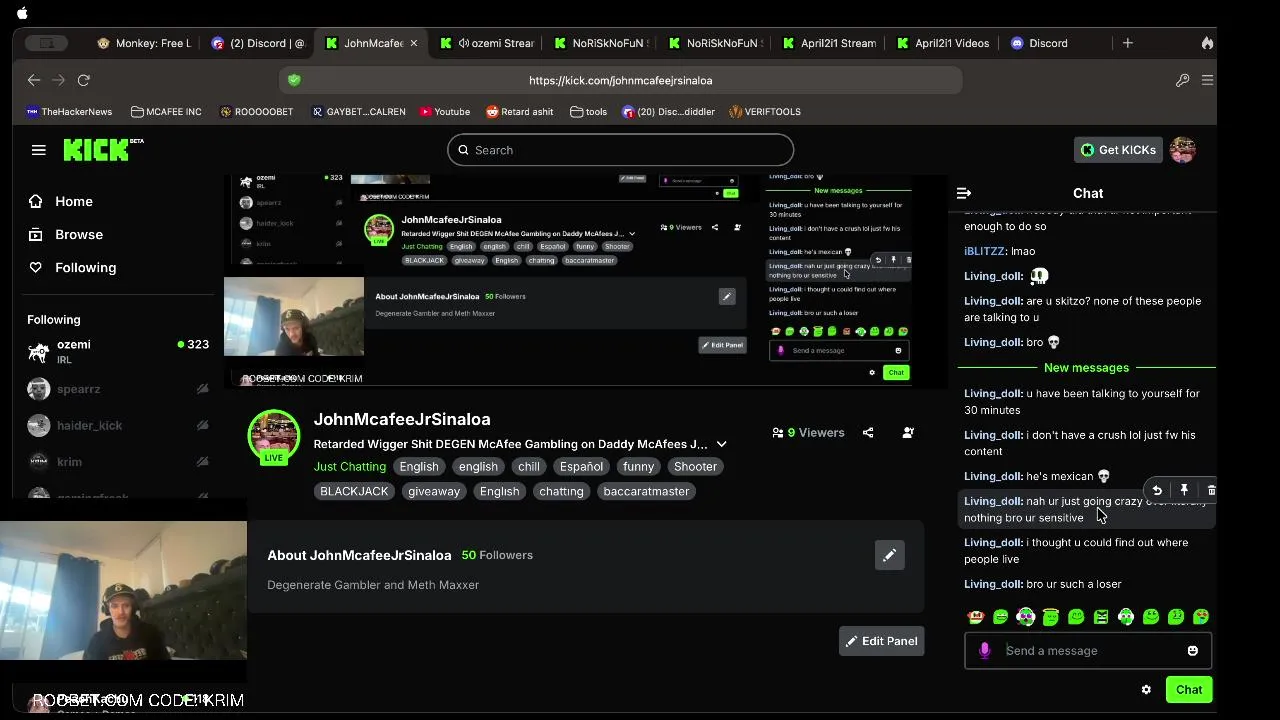The height and width of the screenshot is (720, 1280).
Task: Open TheHackerNews bookmark
Action: coord(69,112)
